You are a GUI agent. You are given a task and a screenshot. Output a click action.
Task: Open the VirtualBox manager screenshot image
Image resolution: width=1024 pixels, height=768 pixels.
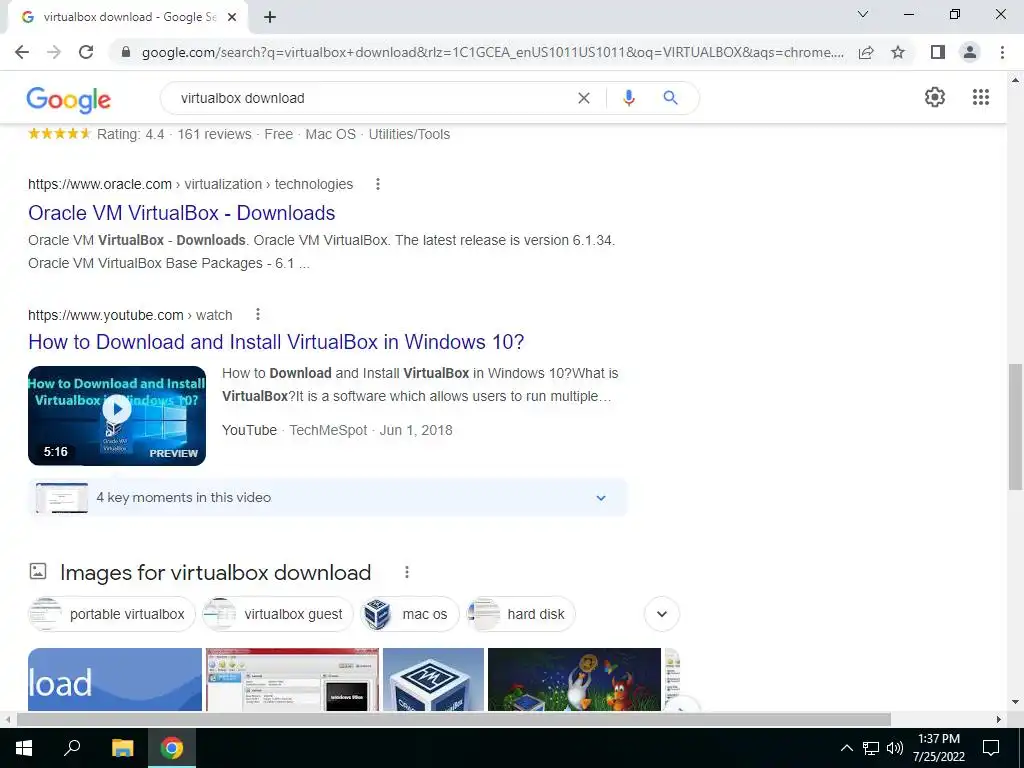point(292,679)
